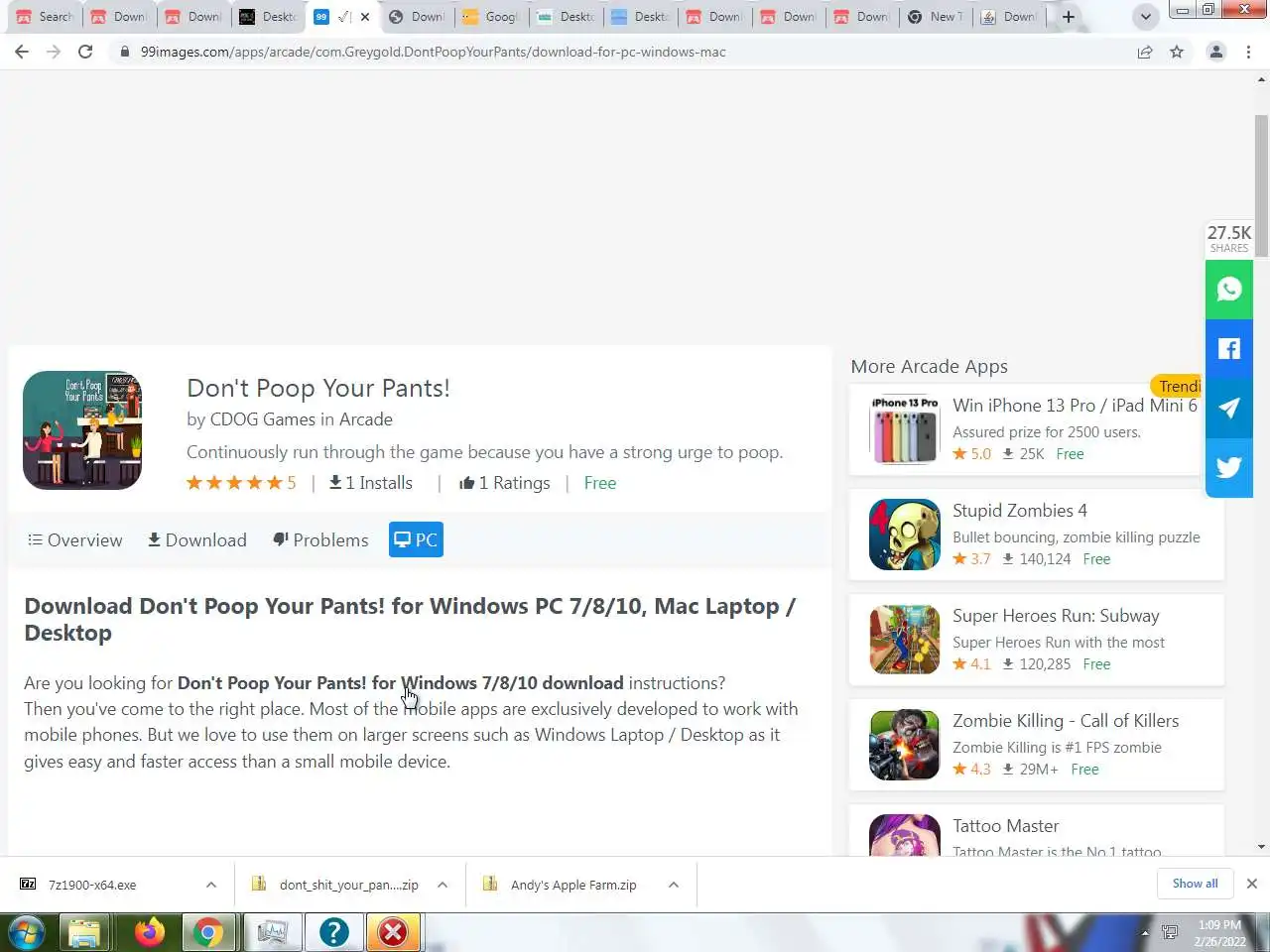Image resolution: width=1270 pixels, height=952 pixels.
Task: Open the Chrome profile menu
Action: click(1215, 52)
